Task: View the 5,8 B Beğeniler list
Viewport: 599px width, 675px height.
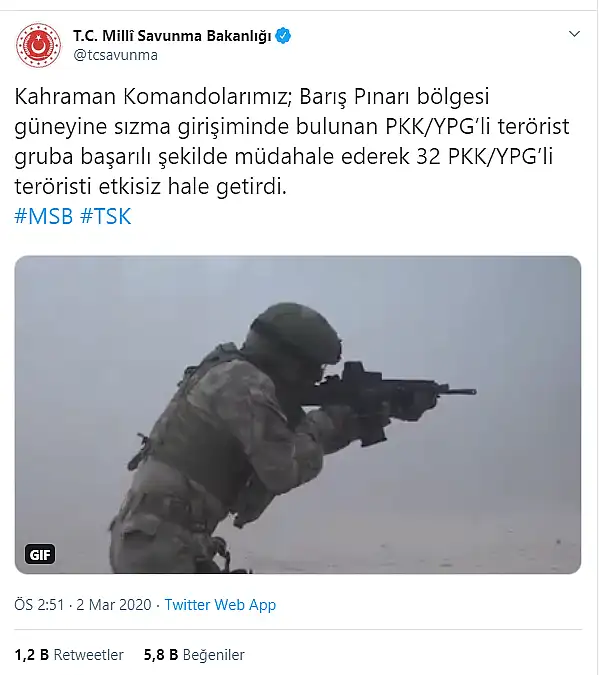Action: pos(194,655)
